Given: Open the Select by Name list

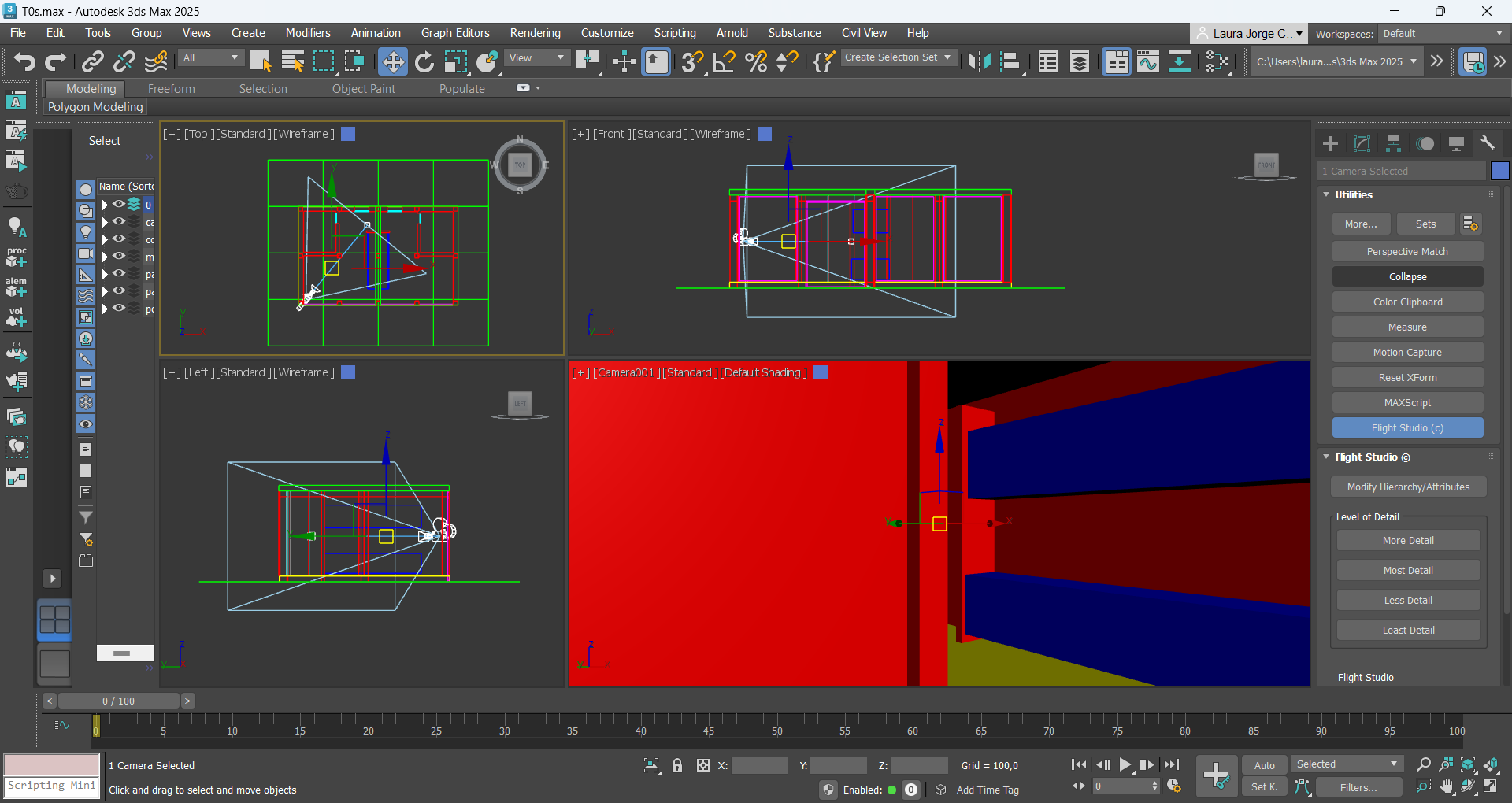Looking at the screenshot, I should click(293, 61).
